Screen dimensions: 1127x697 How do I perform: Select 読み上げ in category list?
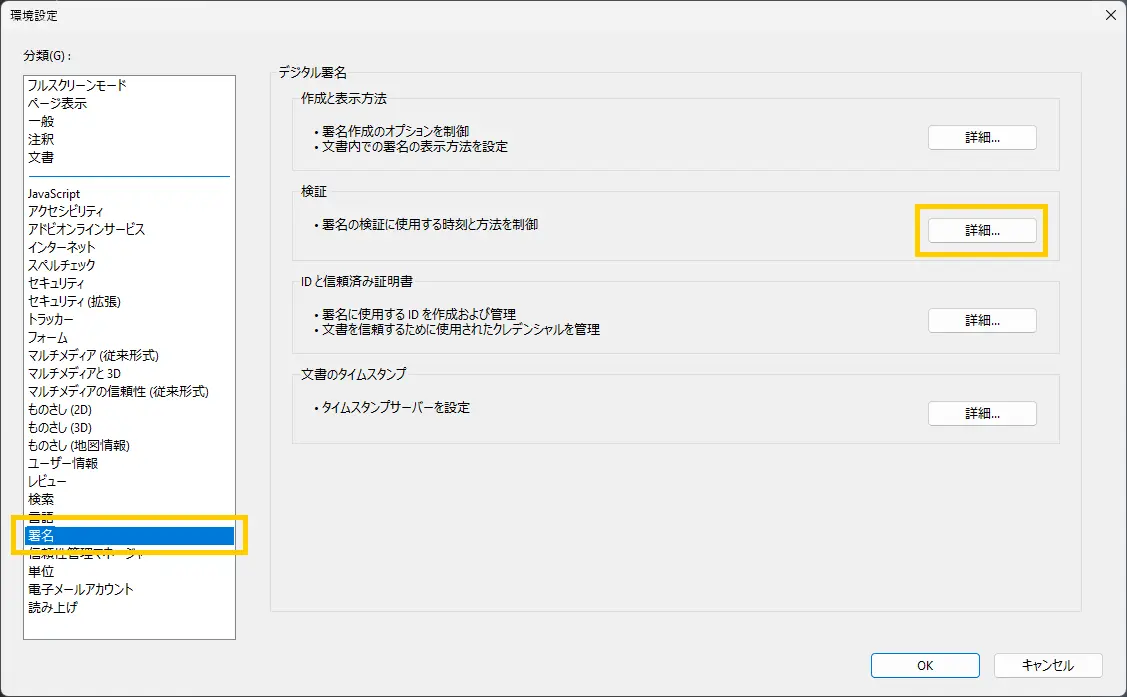point(52,608)
